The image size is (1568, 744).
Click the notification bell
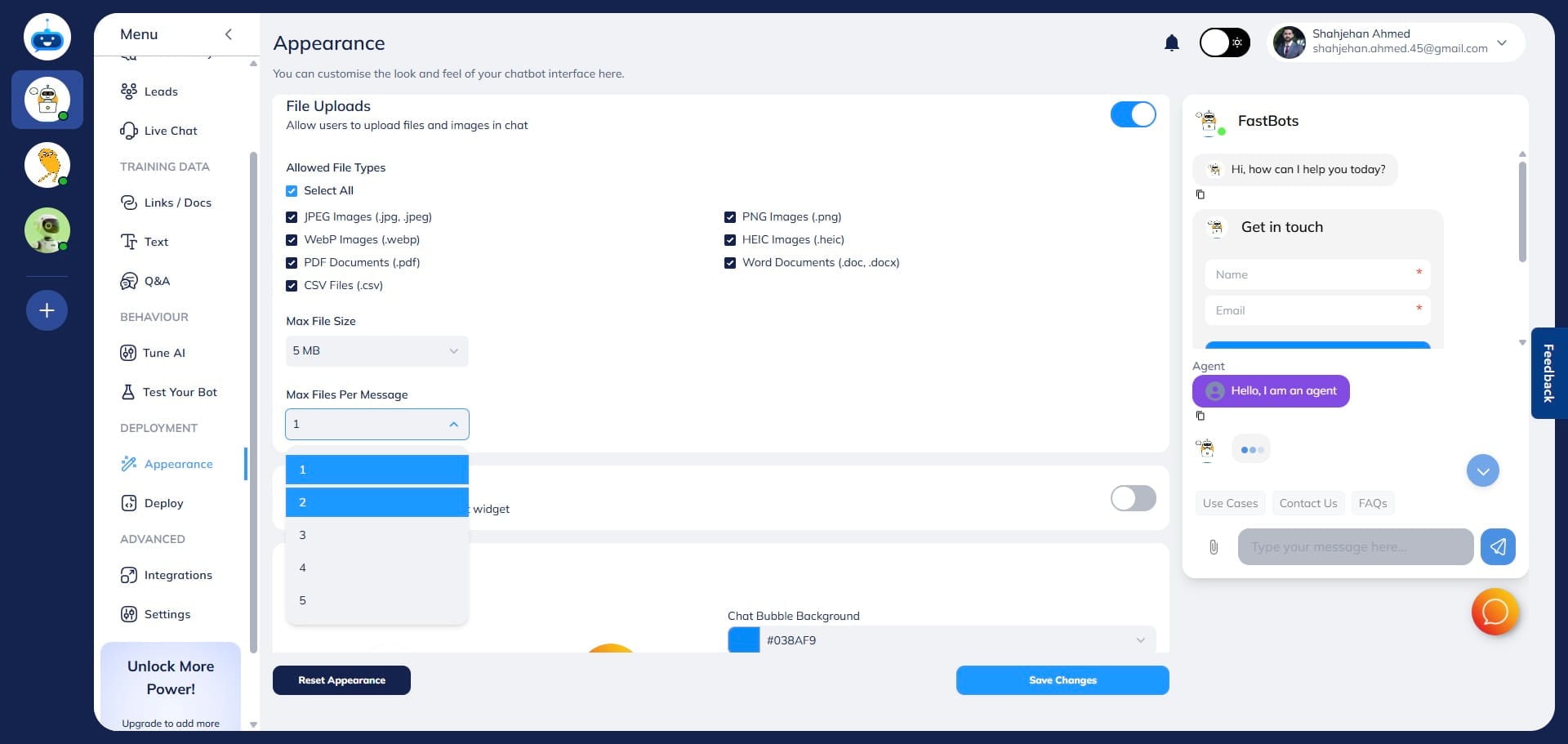[1172, 42]
